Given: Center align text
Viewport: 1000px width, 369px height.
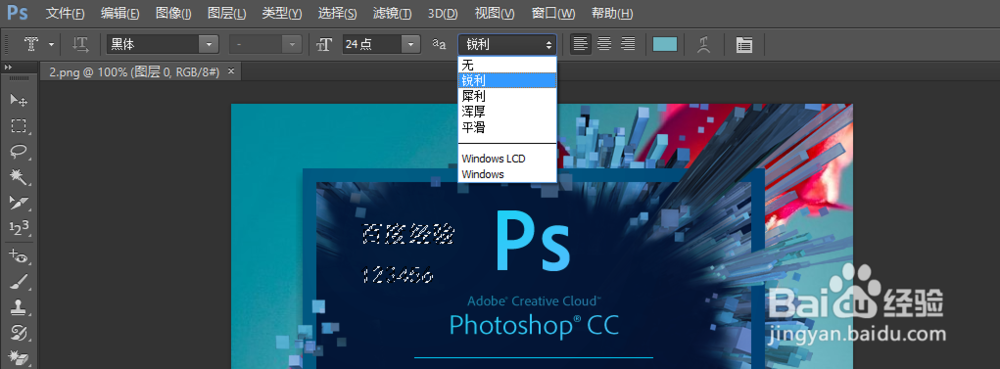Looking at the screenshot, I should (x=604, y=44).
